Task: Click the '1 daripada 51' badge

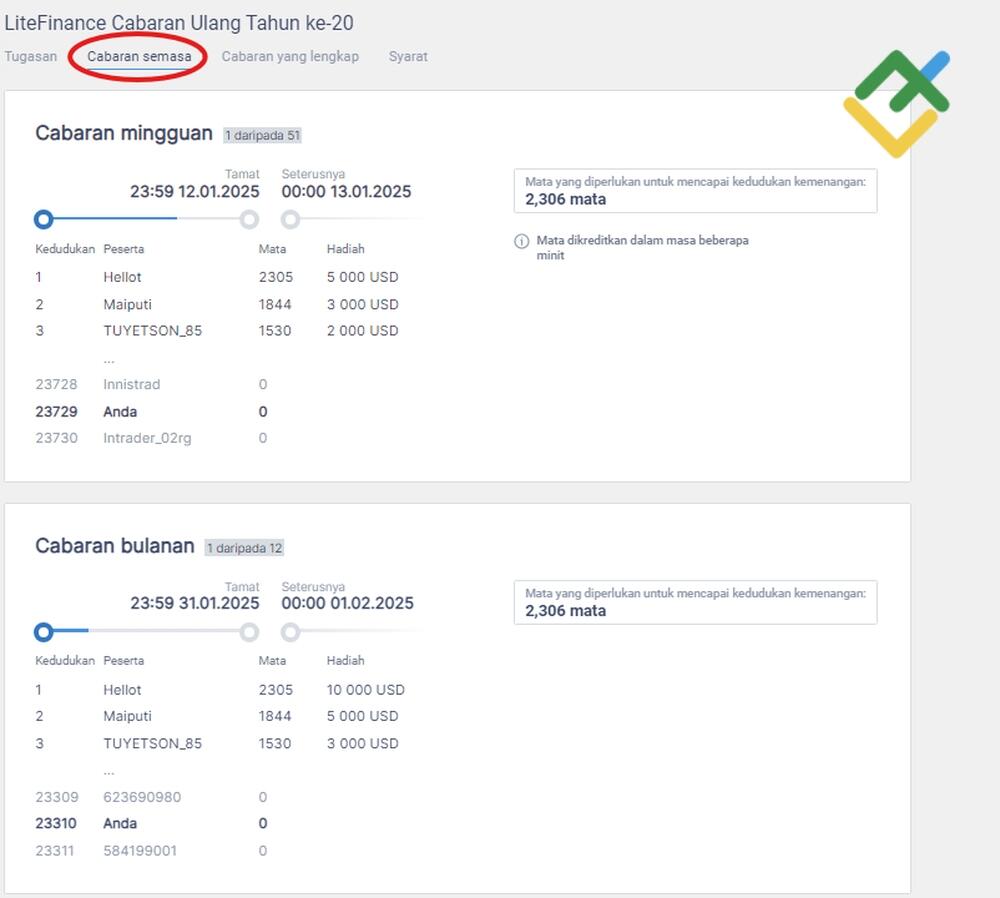Action: 262,135
